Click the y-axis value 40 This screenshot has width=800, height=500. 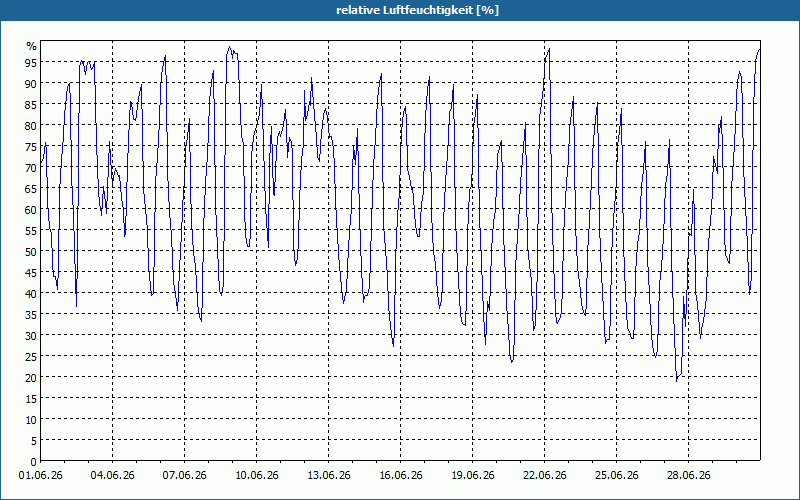click(x=31, y=293)
